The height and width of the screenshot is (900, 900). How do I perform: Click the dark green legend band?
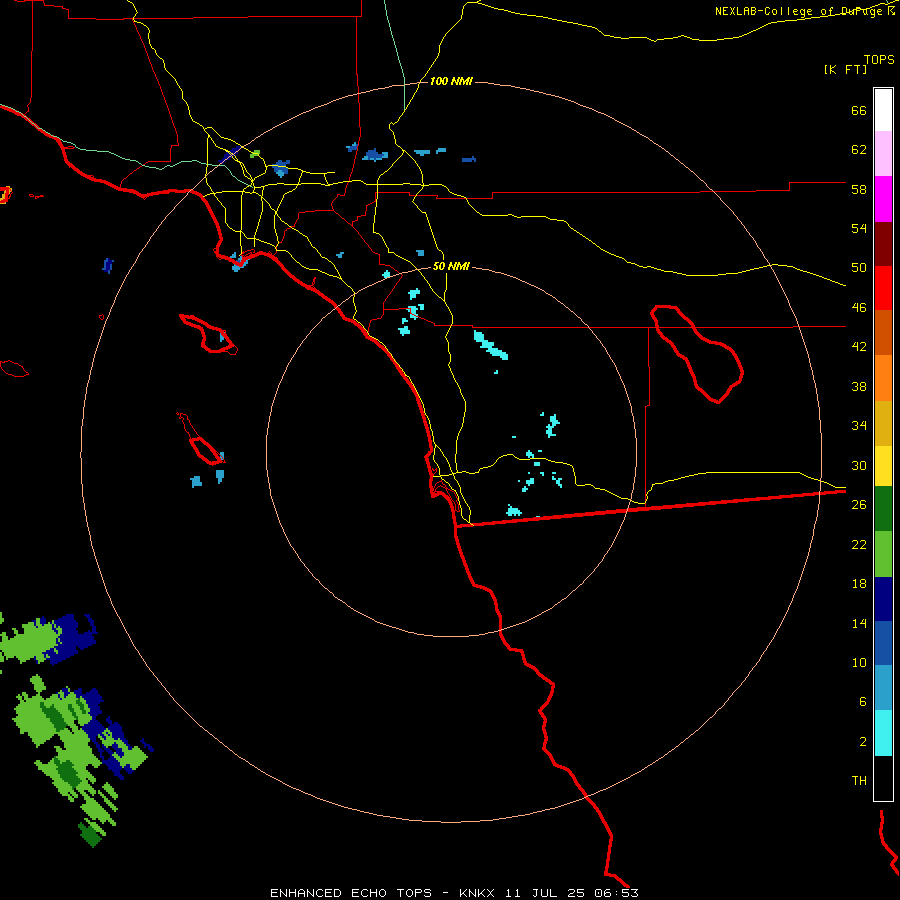(x=883, y=509)
